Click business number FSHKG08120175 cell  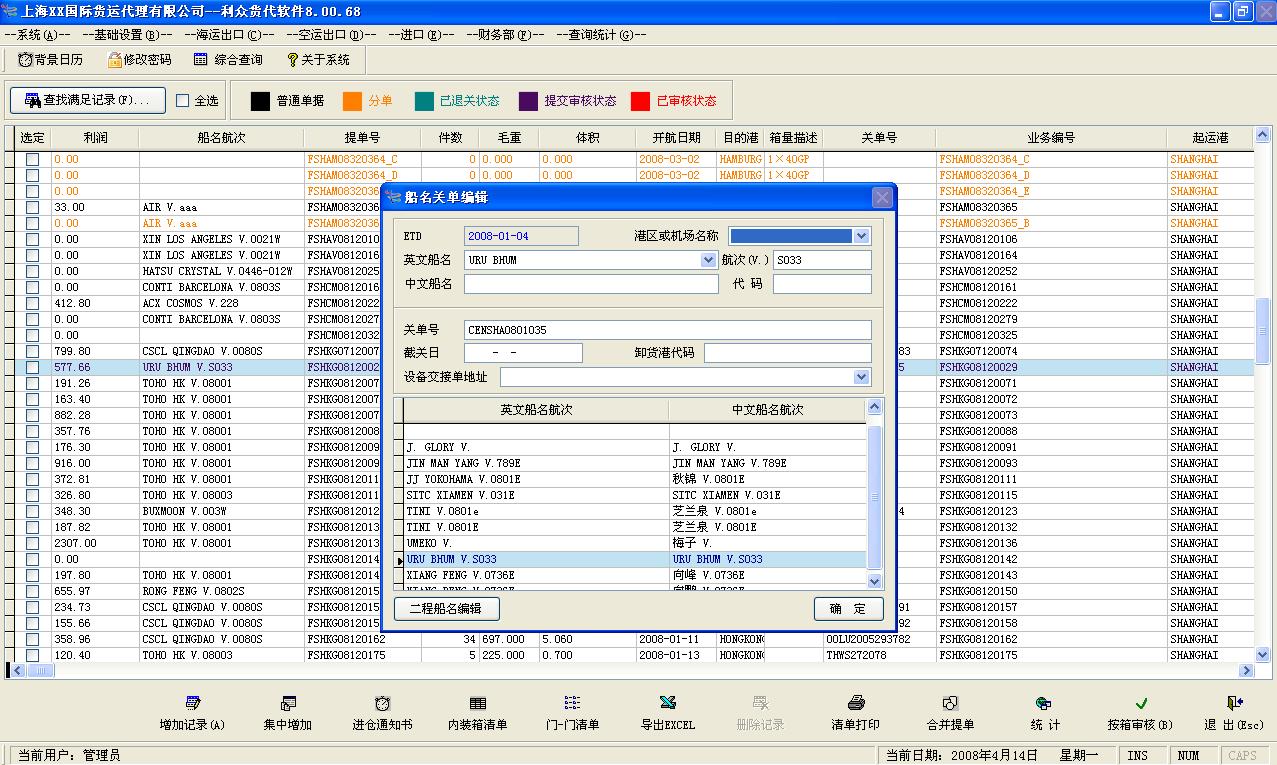(x=1050, y=655)
